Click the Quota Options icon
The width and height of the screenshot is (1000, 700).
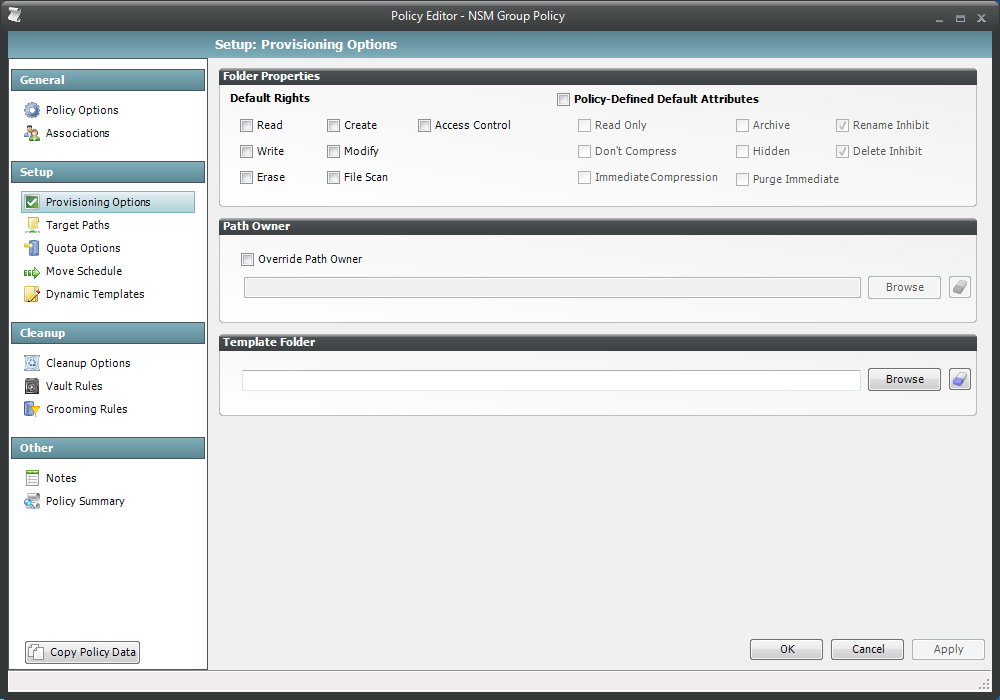tap(32, 248)
